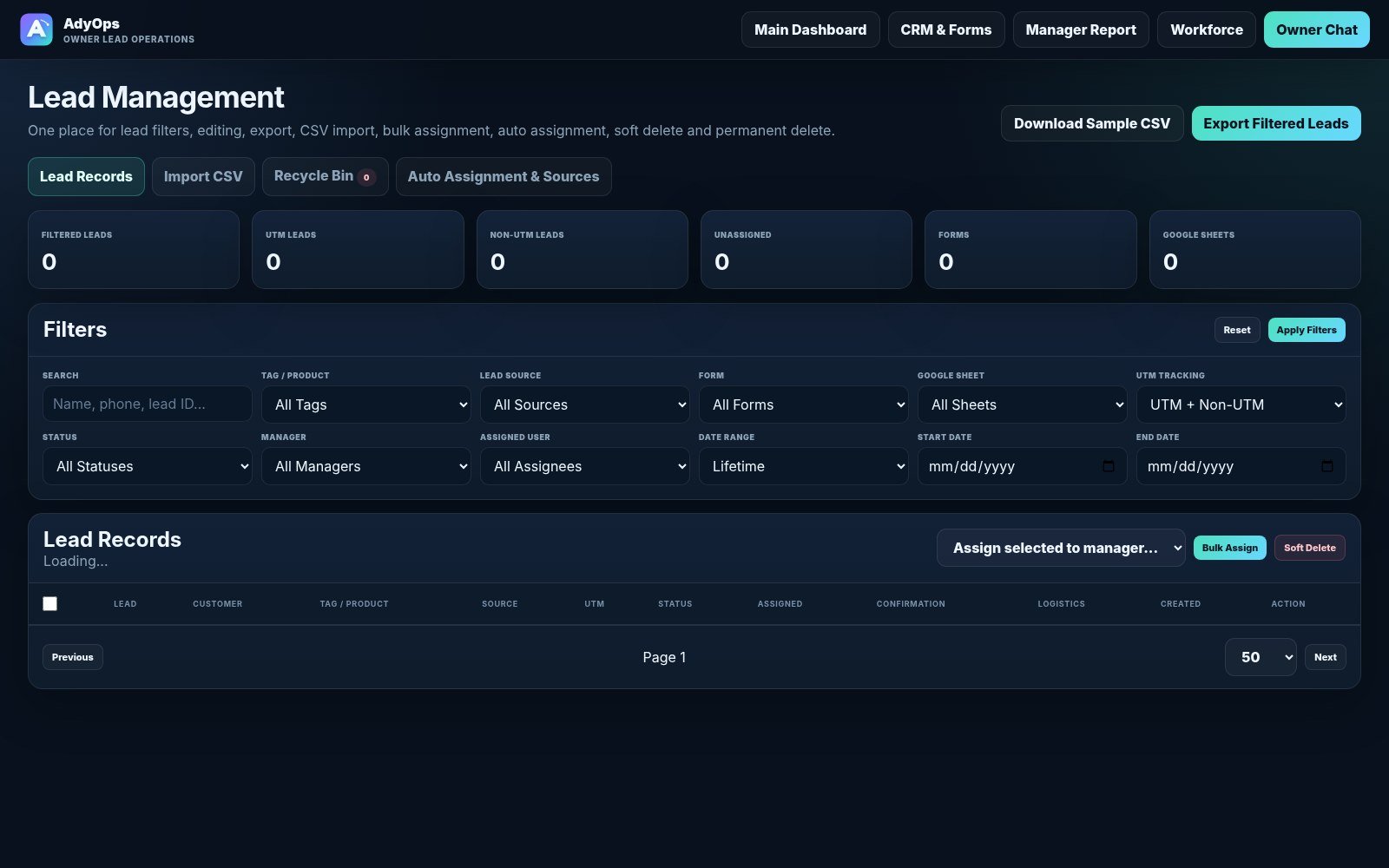Click the SOURCE column header
Image resolution: width=1389 pixels, height=868 pixels.
pos(500,604)
